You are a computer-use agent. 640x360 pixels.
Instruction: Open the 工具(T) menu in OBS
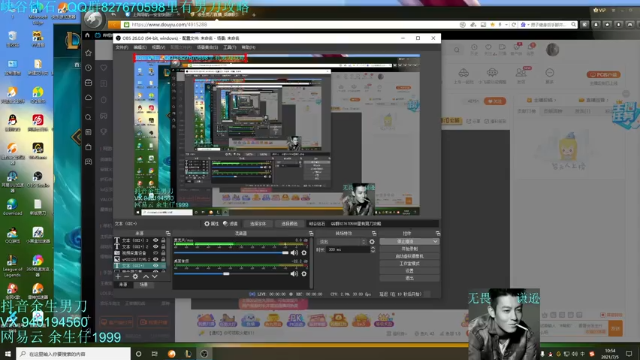pyautogui.click(x=230, y=47)
